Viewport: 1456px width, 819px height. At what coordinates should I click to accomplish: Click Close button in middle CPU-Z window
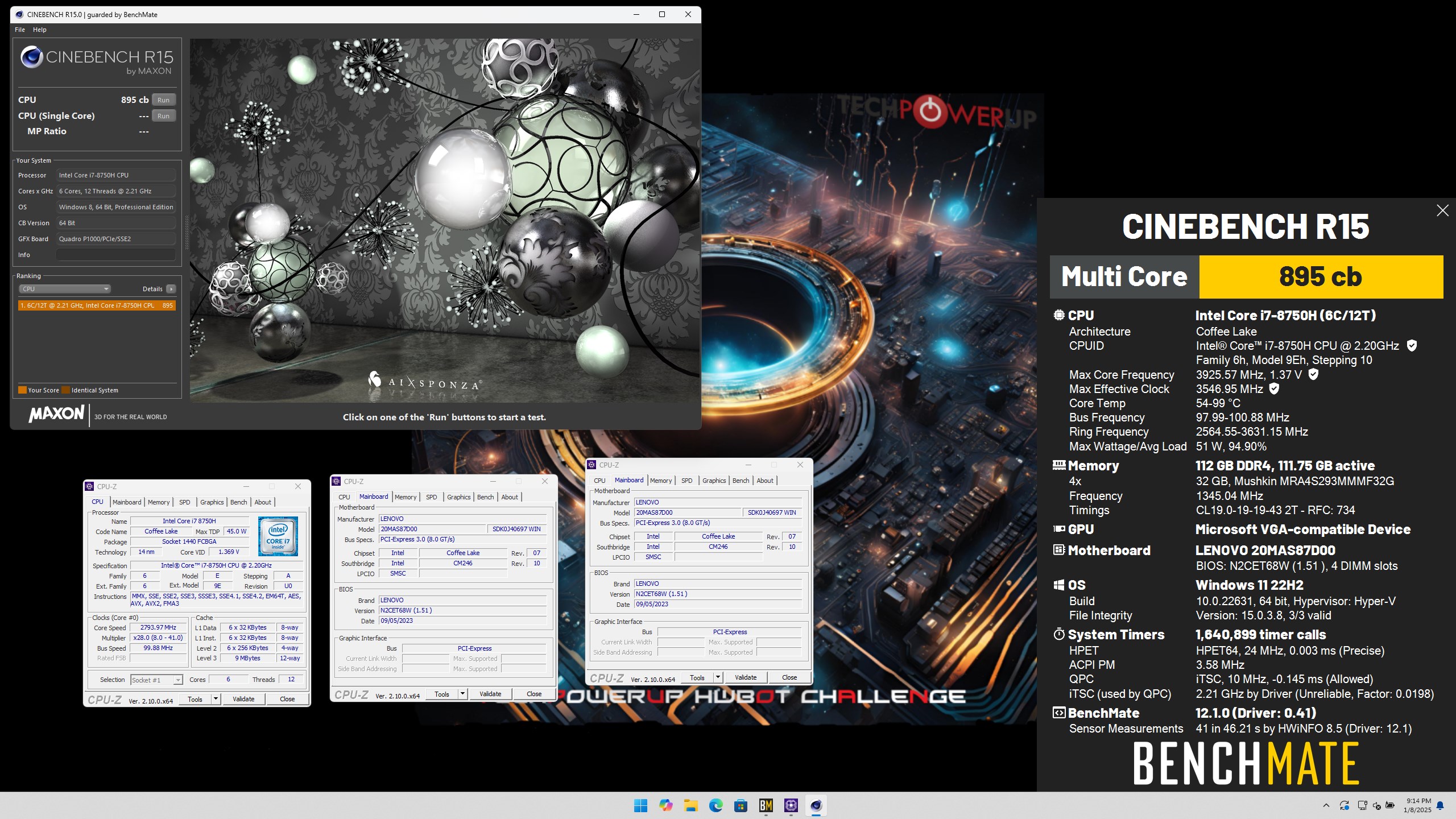click(534, 694)
